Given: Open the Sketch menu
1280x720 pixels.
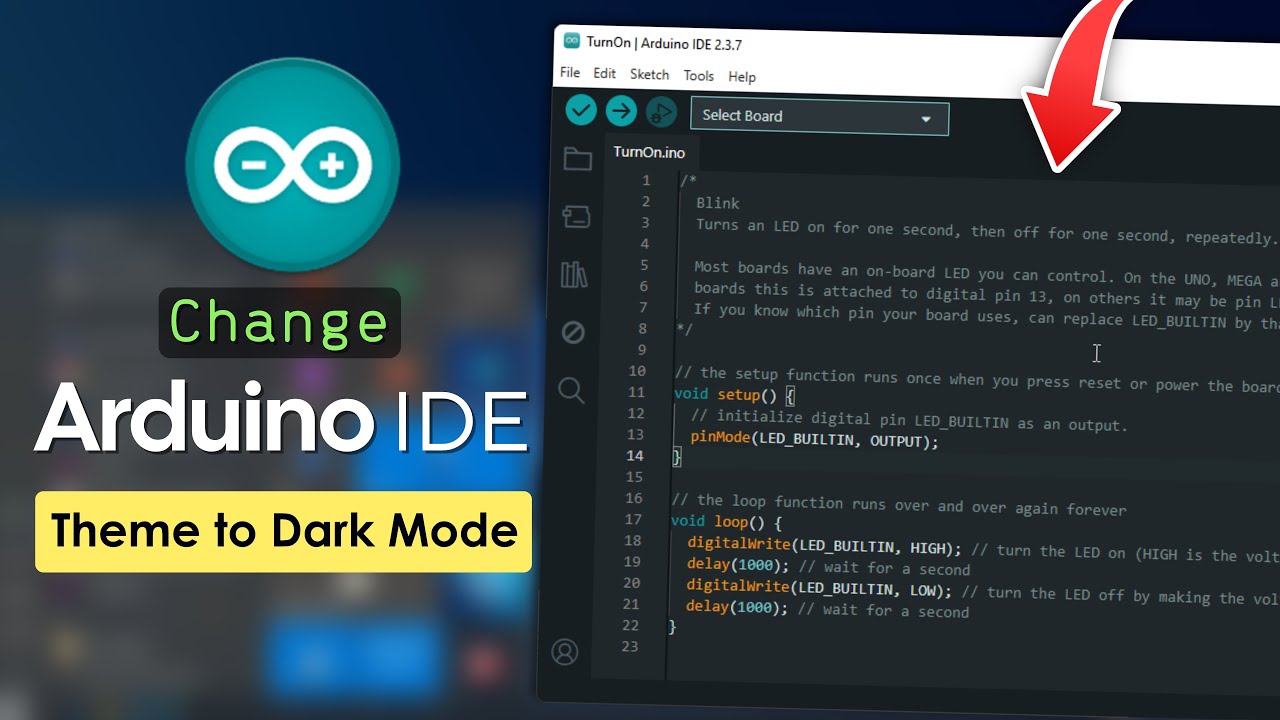Looking at the screenshot, I should [649, 75].
